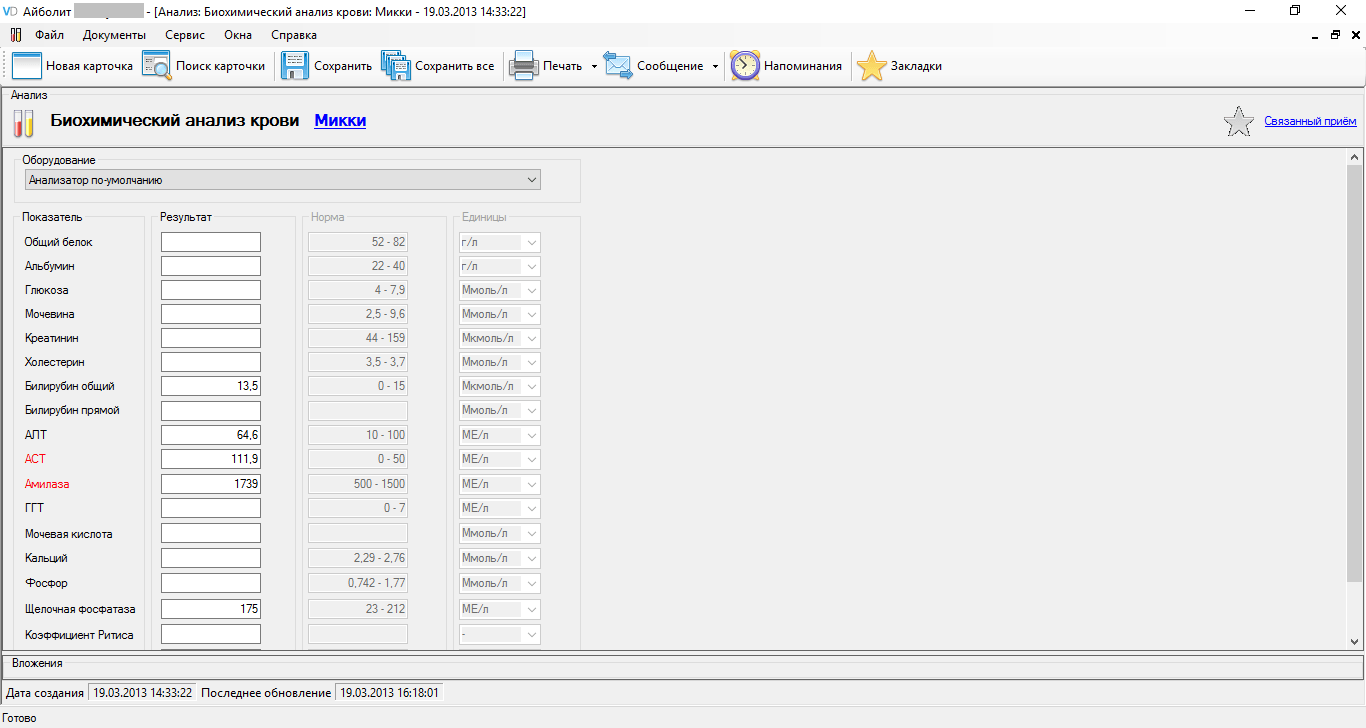Expand units dropdown for Общий белок
Viewport: 1366px width, 728px height.
[x=531, y=242]
